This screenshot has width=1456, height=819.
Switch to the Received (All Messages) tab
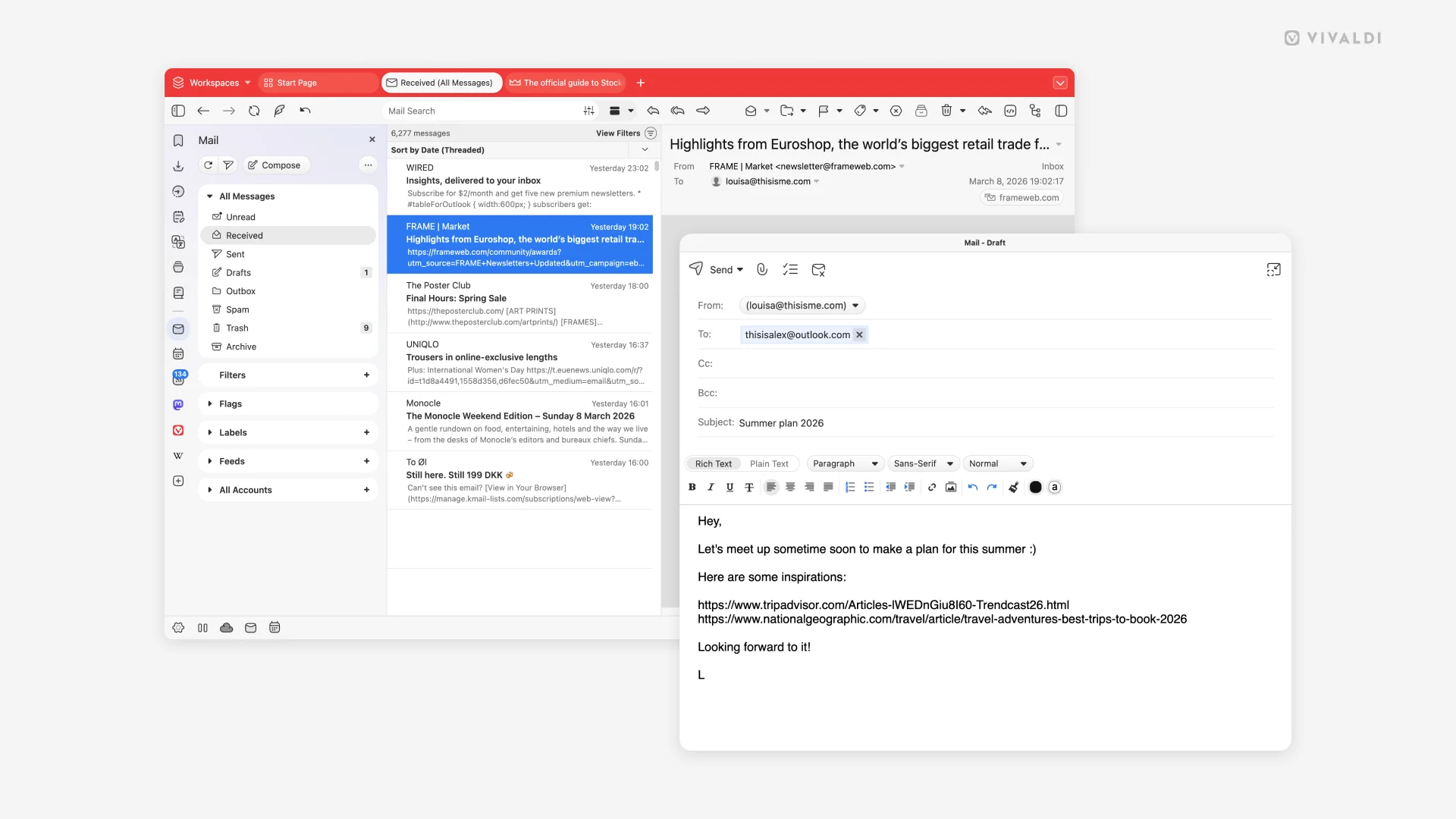[442, 83]
